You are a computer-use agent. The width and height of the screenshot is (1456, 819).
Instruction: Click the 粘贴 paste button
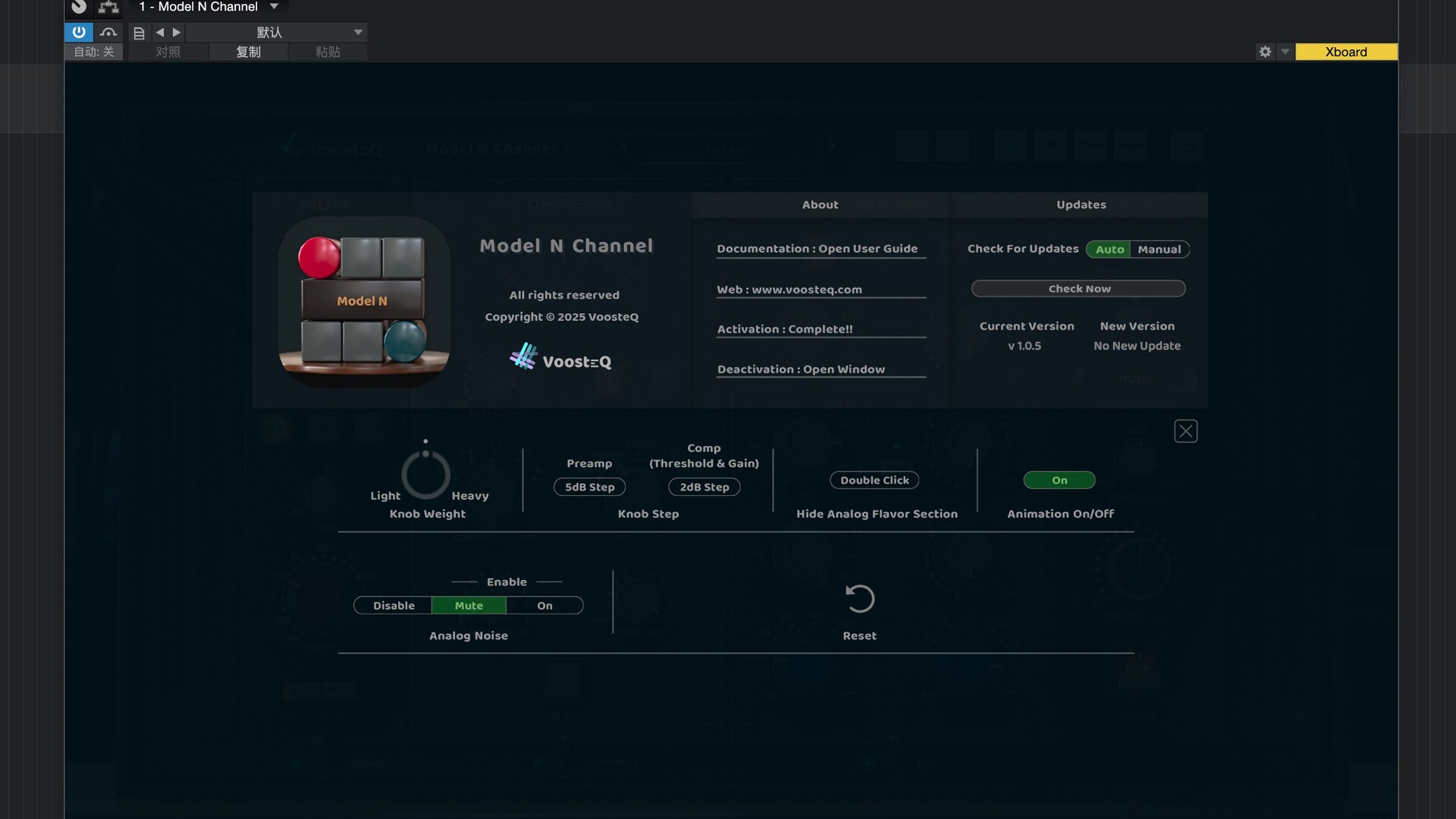click(328, 52)
